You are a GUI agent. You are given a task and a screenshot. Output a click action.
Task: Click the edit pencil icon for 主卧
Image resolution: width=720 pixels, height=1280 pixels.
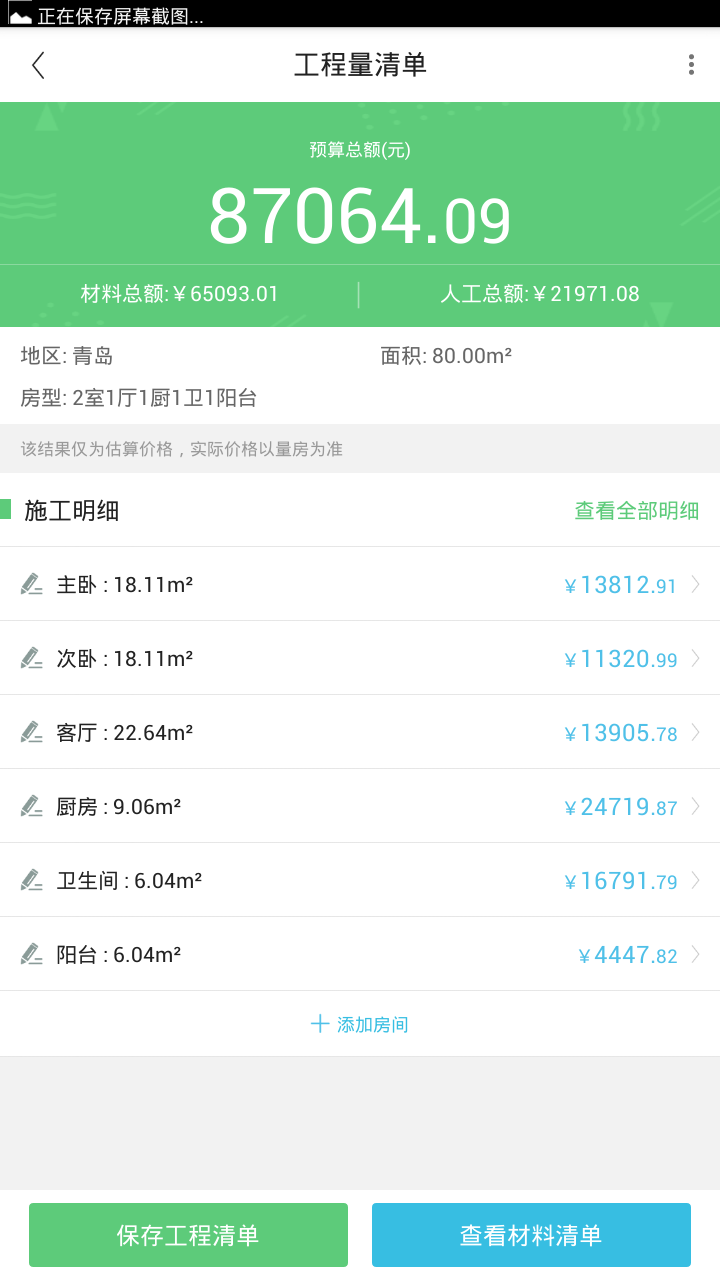pos(32,584)
